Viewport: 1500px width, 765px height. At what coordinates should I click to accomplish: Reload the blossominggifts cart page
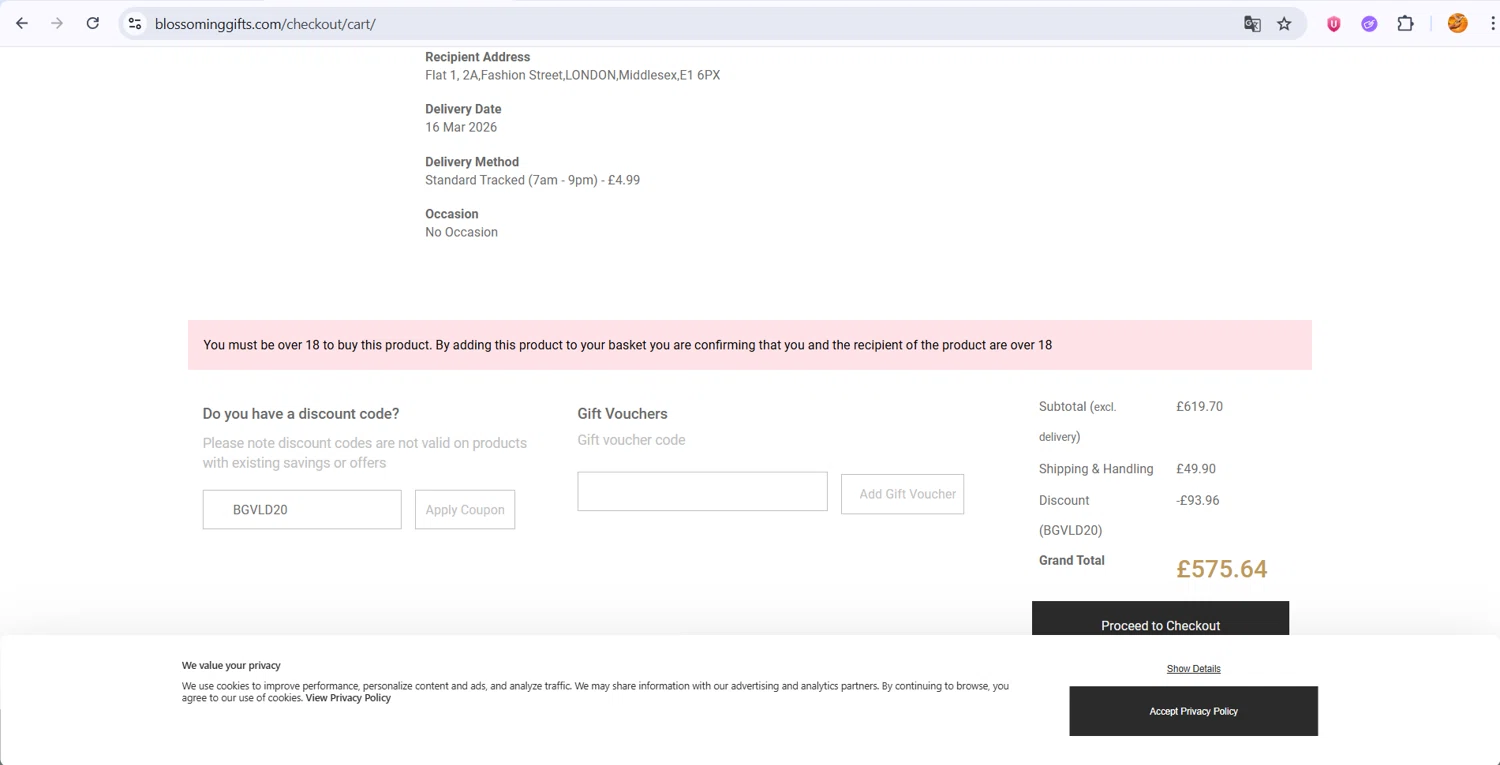pyautogui.click(x=93, y=24)
